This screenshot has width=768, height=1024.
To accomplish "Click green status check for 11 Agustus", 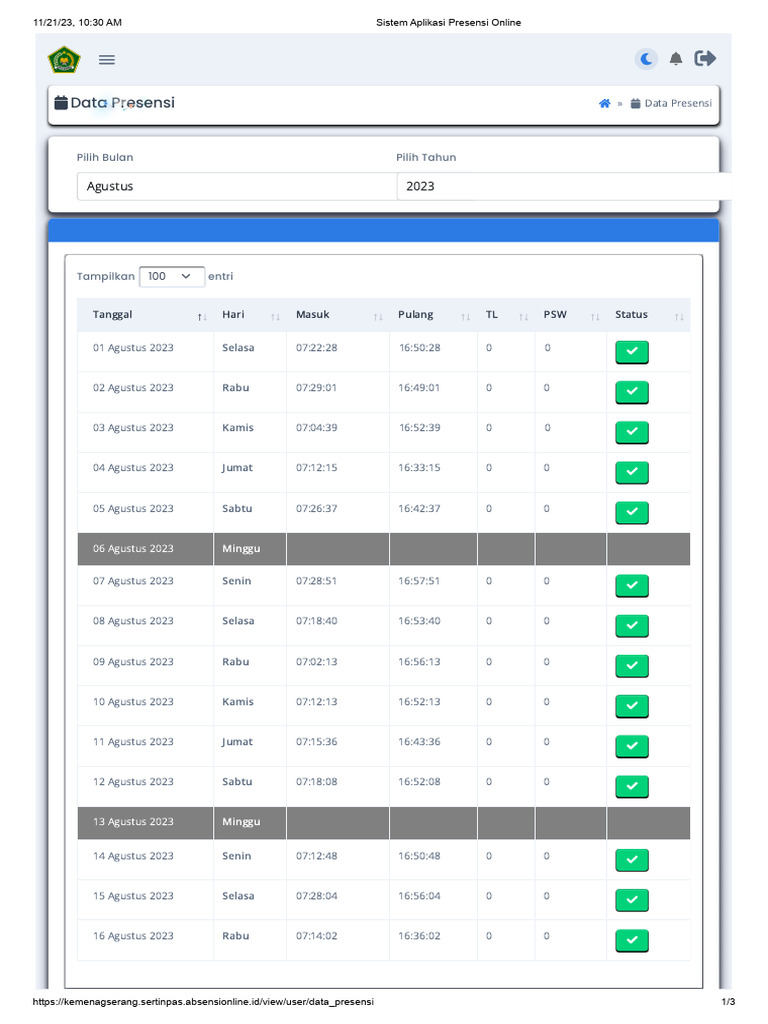I will pos(631,746).
